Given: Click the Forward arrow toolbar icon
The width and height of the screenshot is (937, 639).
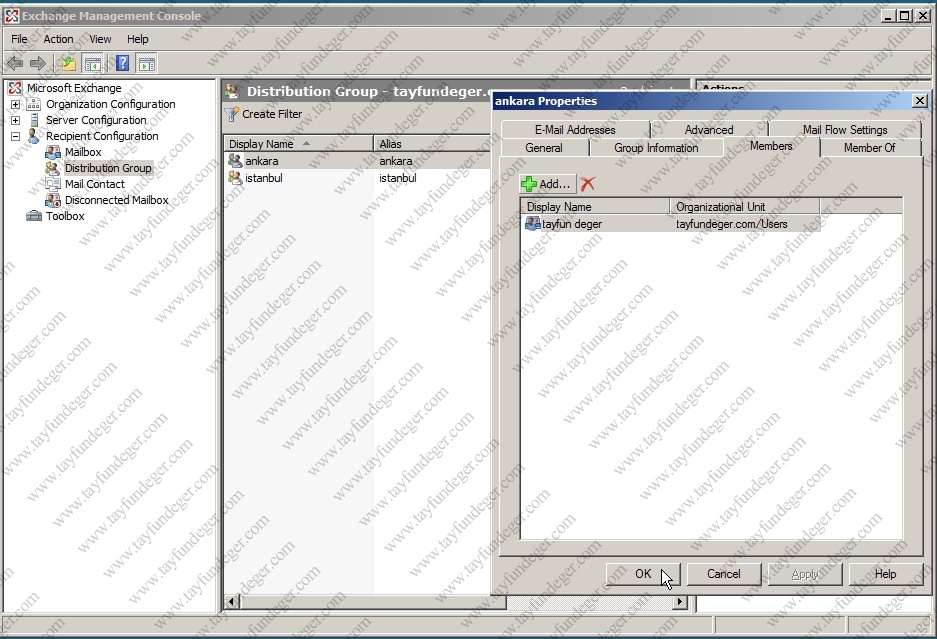Looking at the screenshot, I should (x=38, y=63).
